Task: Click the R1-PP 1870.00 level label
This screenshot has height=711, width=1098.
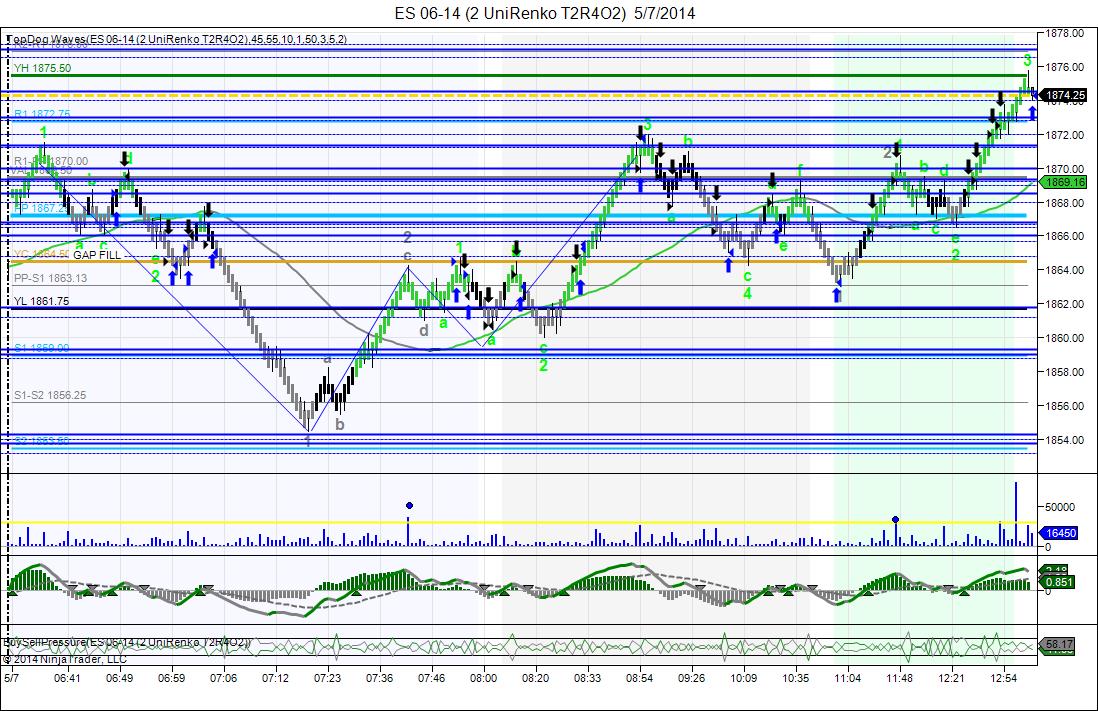Action: (x=51, y=160)
